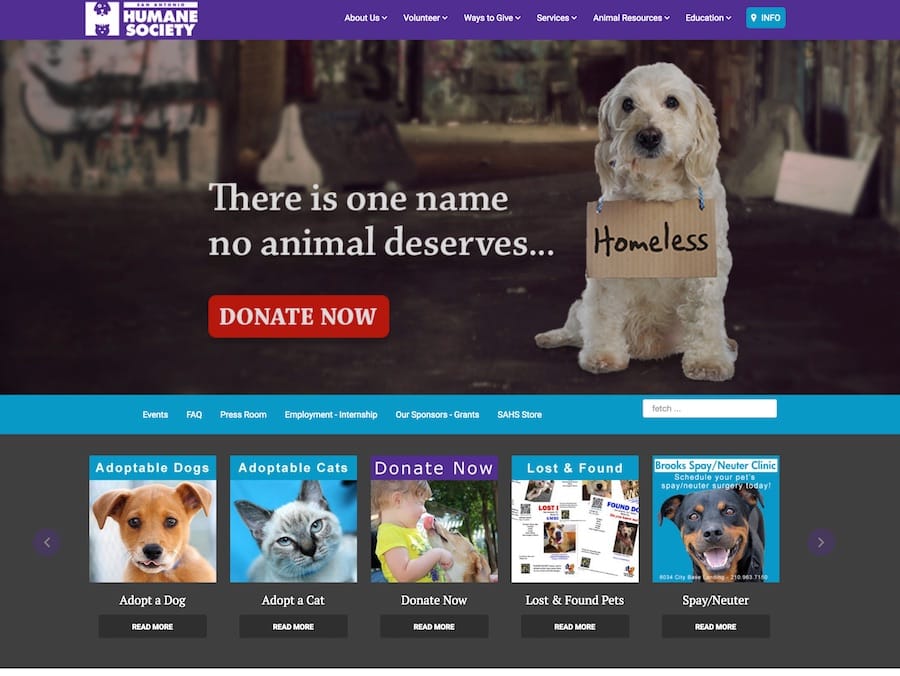This screenshot has width=900, height=676.
Task: Expand the About Us menu
Action: pos(366,18)
